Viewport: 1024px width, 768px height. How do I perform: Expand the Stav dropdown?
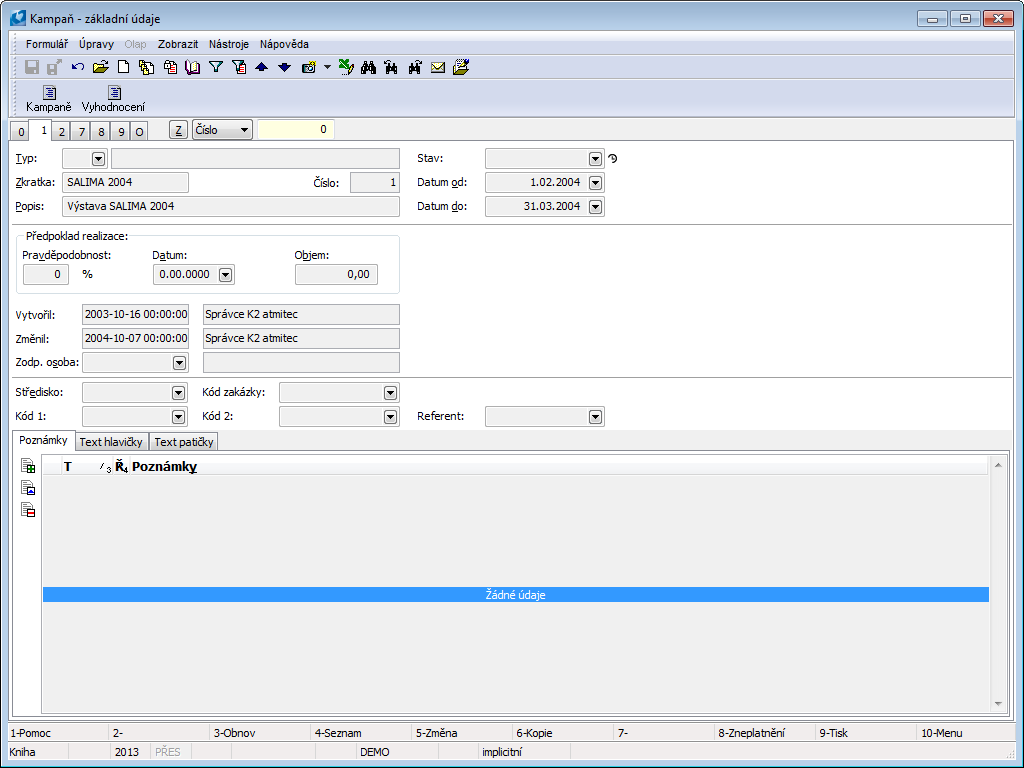pos(596,158)
